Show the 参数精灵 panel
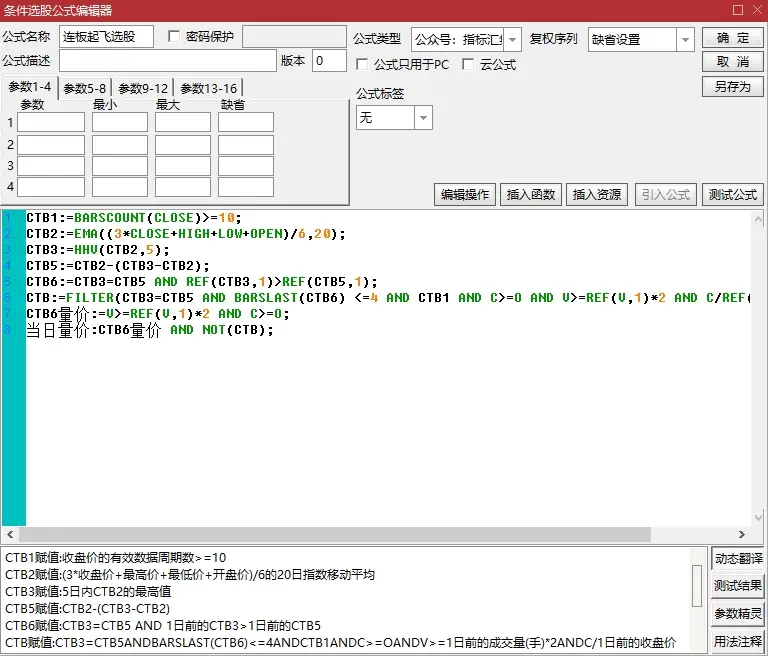Image resolution: width=768 pixels, height=656 pixels. pos(737,614)
